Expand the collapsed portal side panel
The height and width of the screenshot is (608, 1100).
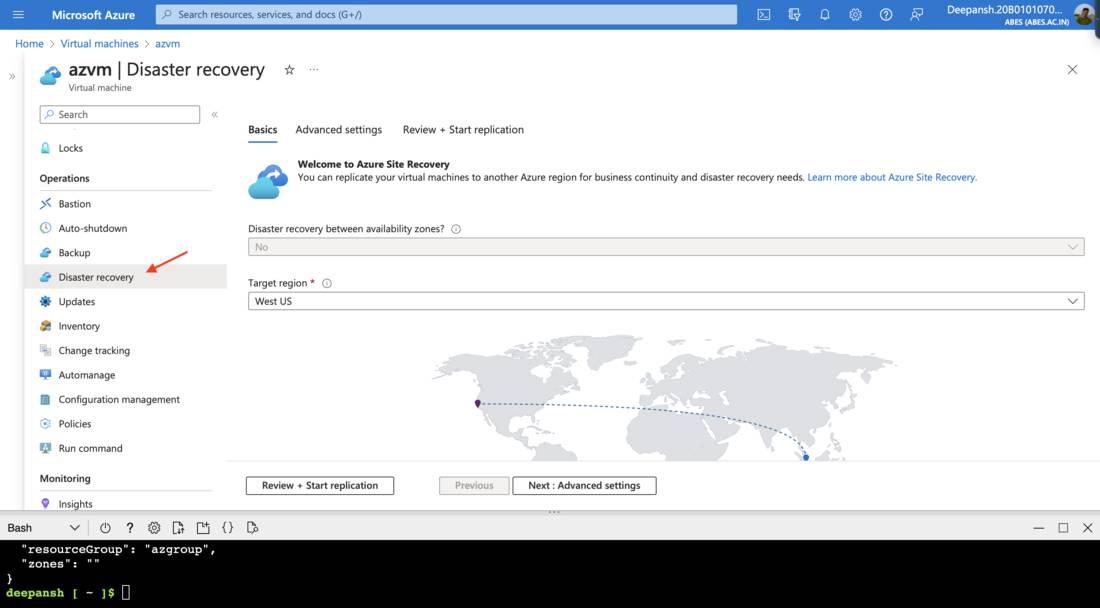click(x=12, y=76)
